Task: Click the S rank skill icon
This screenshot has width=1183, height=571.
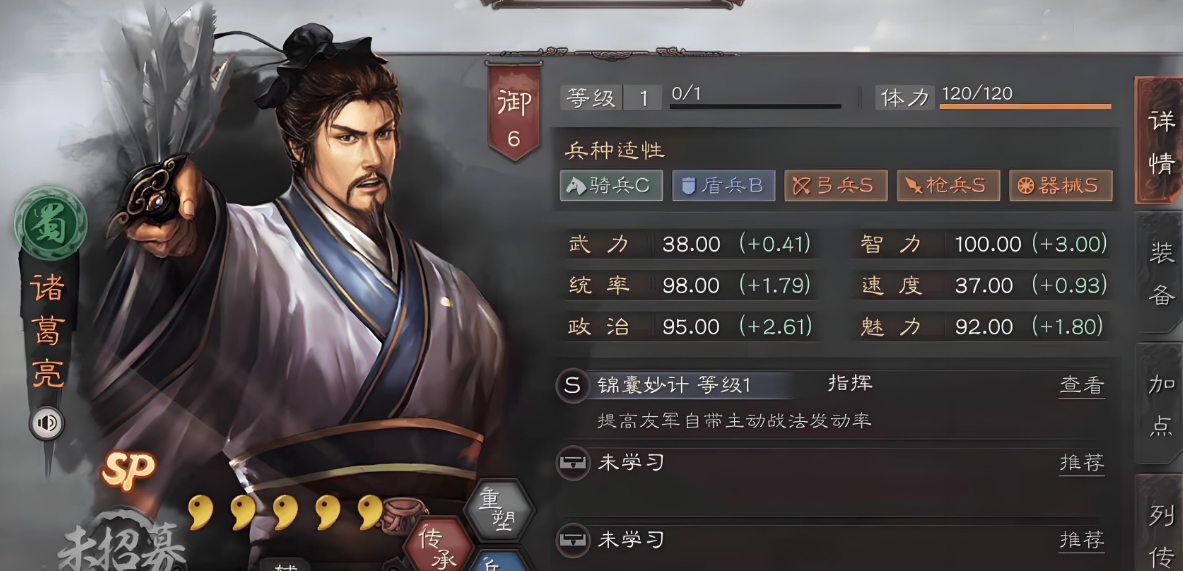Action: coord(573,386)
